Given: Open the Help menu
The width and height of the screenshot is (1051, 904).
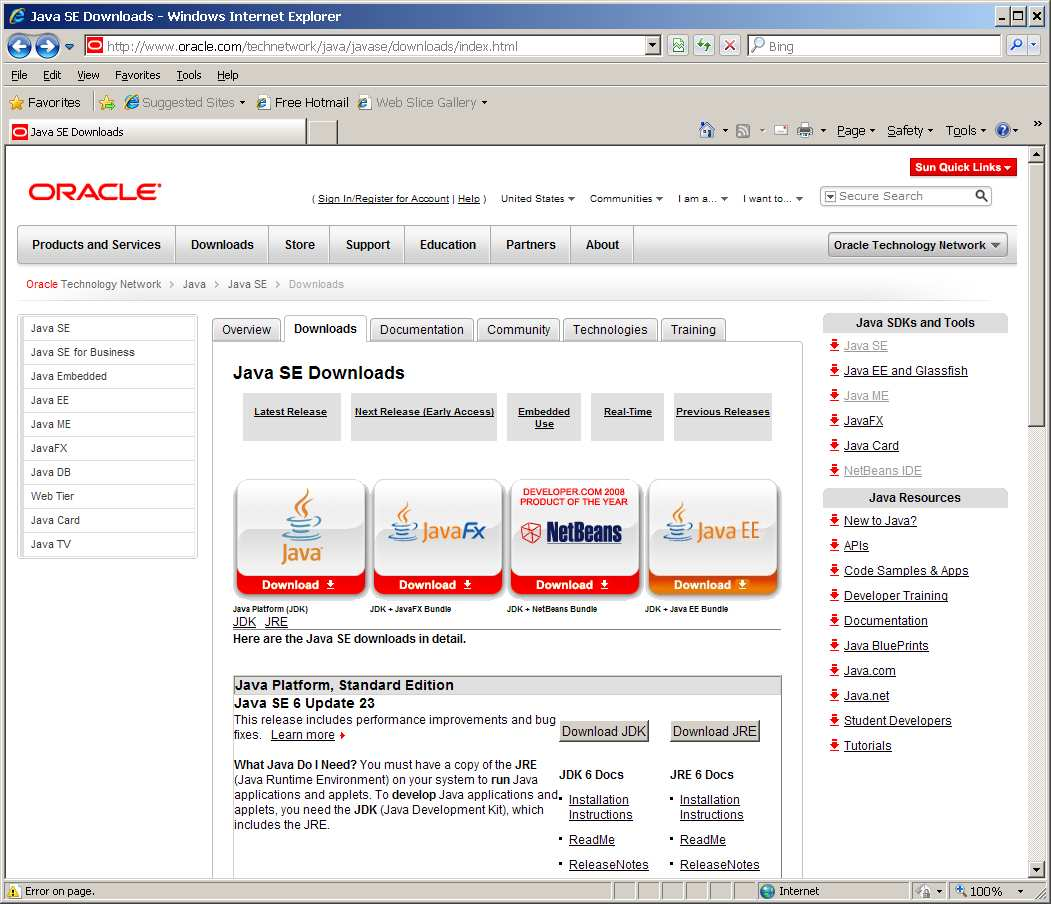Looking at the screenshot, I should 227,75.
